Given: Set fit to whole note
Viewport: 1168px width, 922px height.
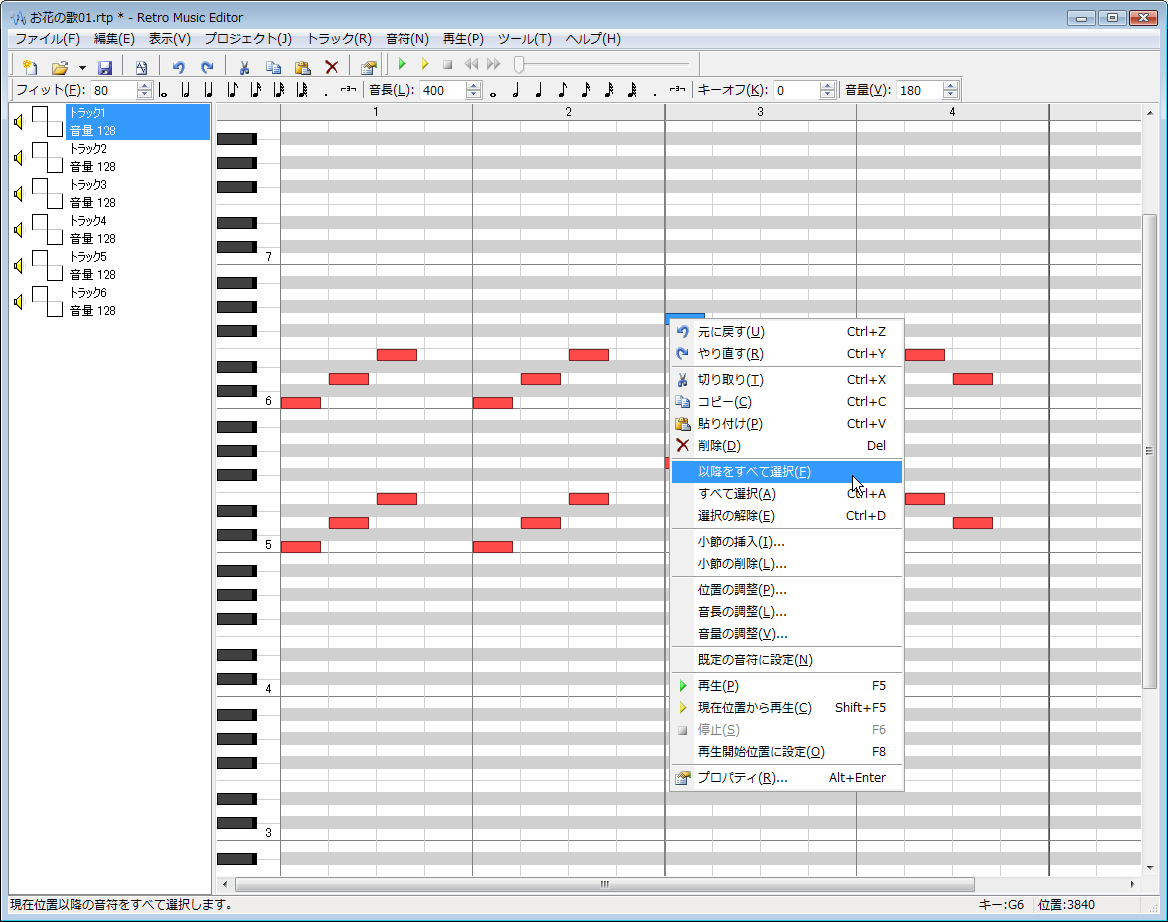Looking at the screenshot, I should click(x=163, y=90).
